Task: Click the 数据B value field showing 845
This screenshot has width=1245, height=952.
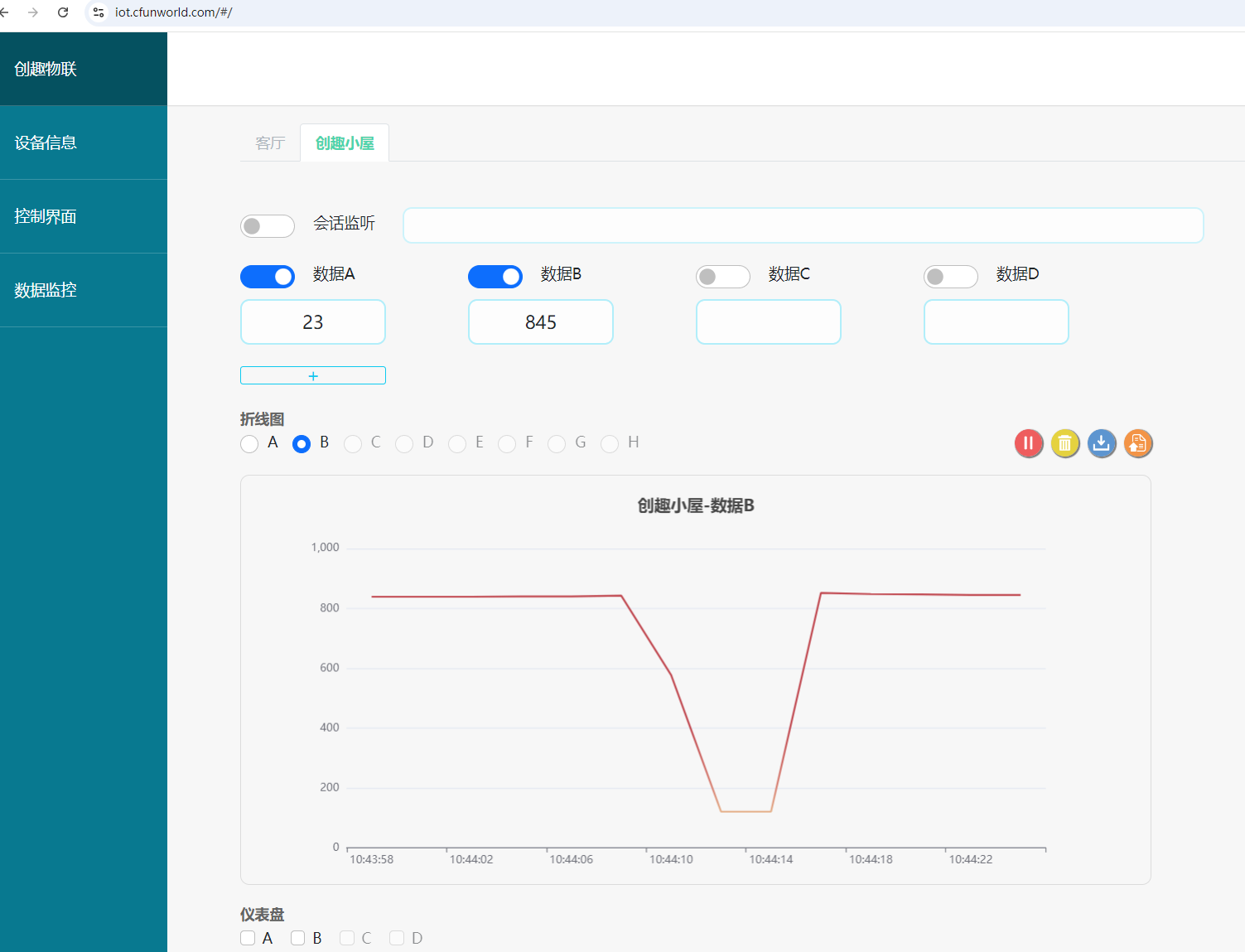Action: pos(540,322)
